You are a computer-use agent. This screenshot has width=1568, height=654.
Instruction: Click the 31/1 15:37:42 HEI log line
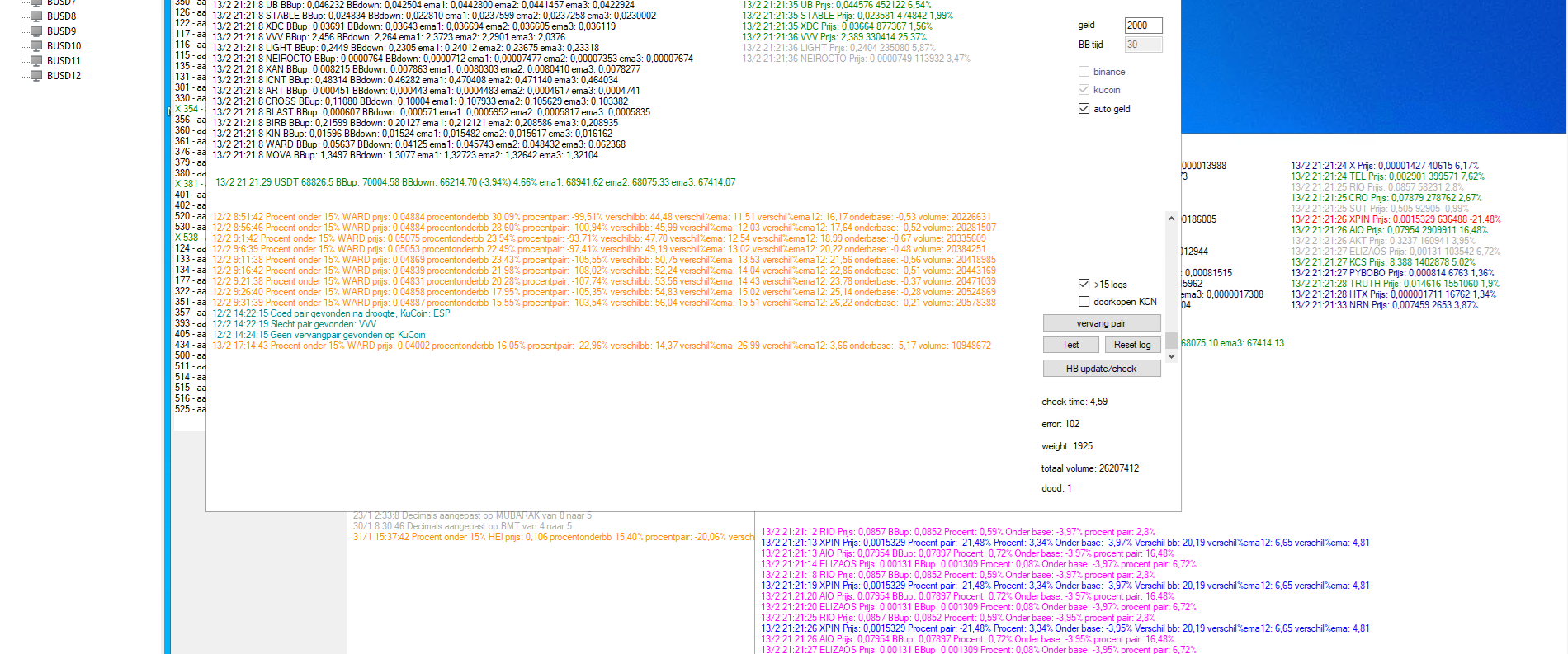tap(554, 537)
